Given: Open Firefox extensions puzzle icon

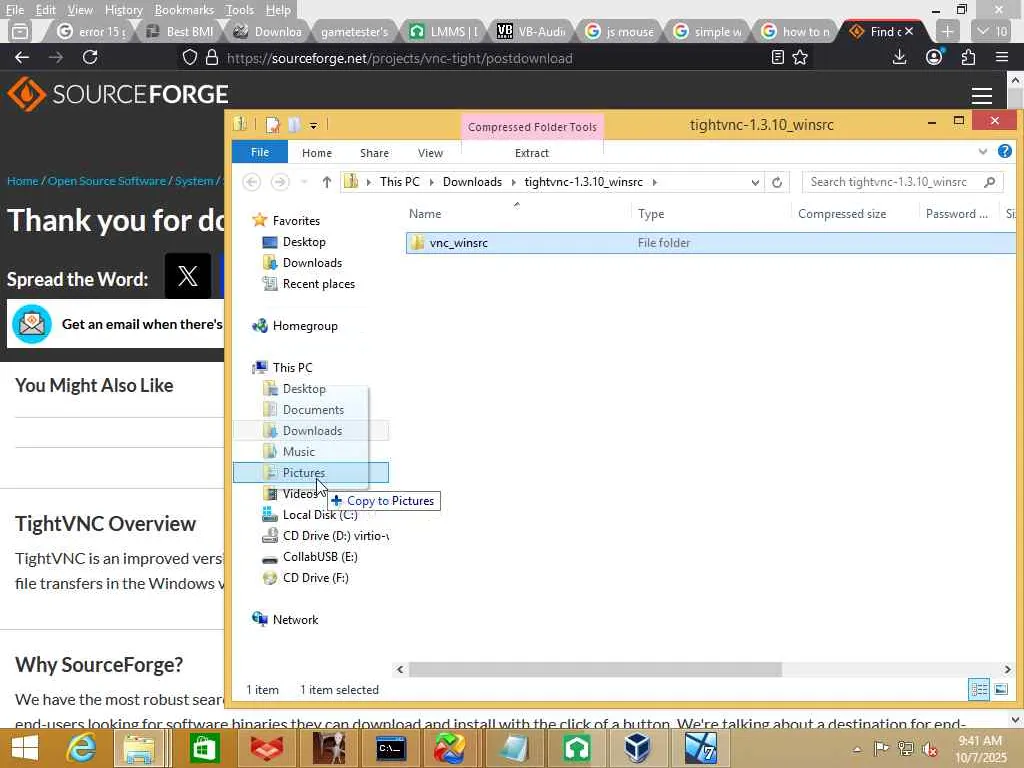Looking at the screenshot, I should point(968,57).
